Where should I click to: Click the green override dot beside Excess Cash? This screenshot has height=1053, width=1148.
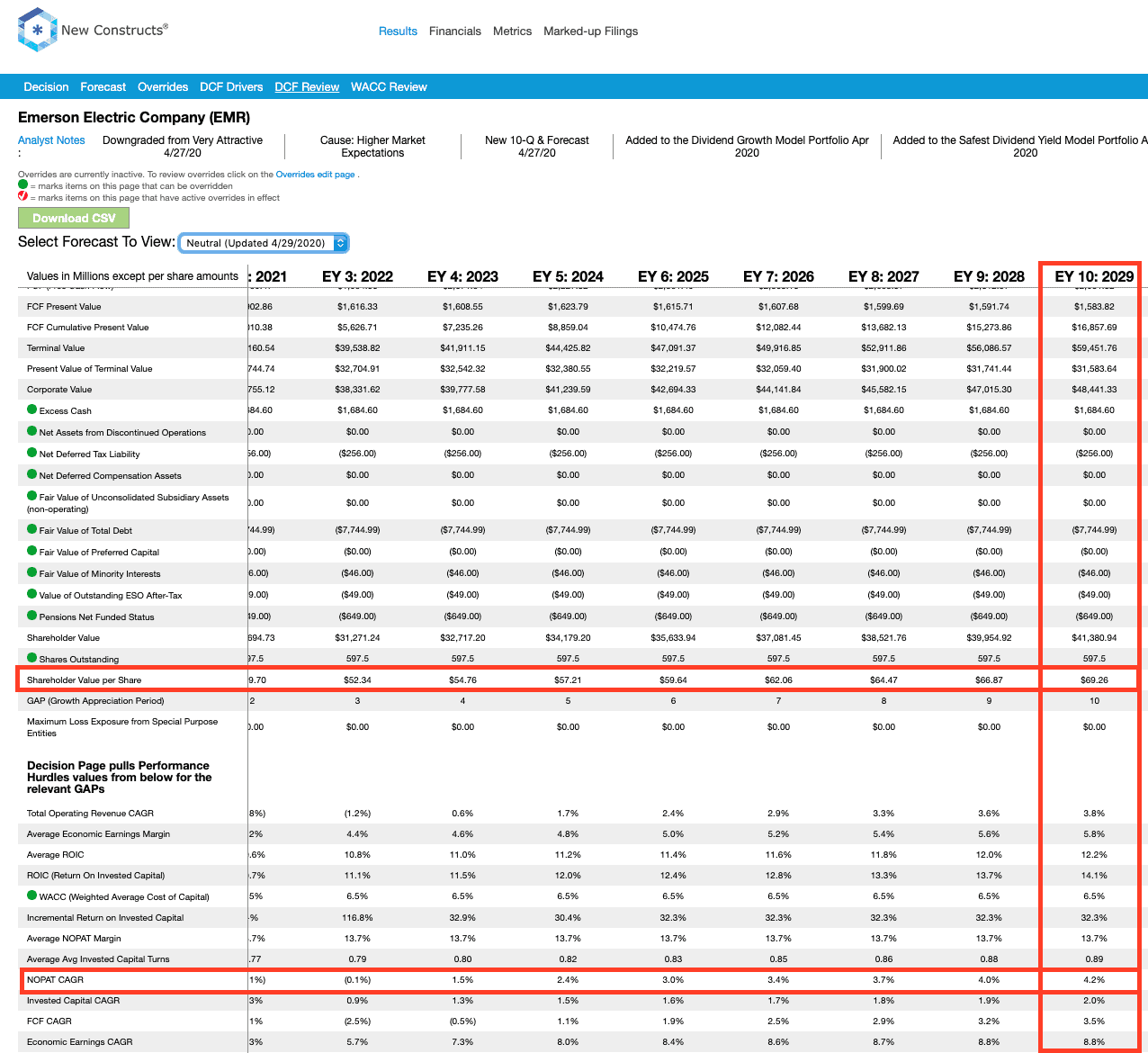pyautogui.click(x=32, y=409)
